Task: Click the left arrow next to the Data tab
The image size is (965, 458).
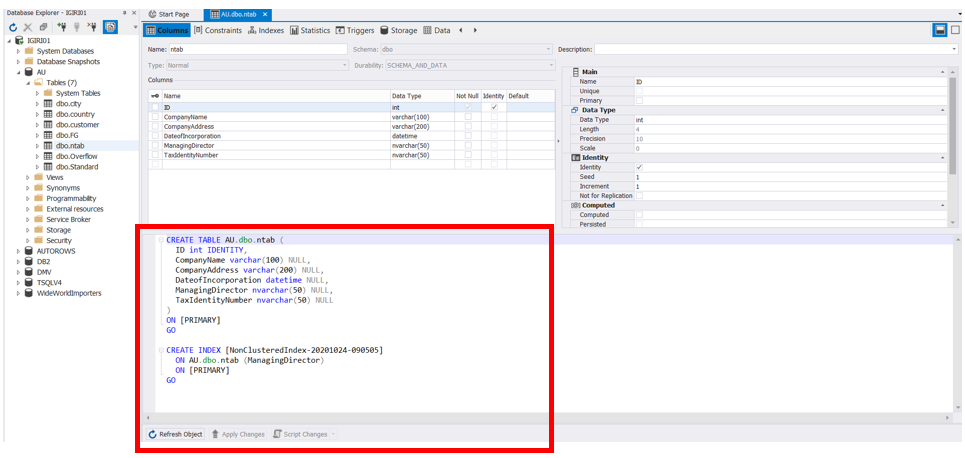Action: [x=461, y=30]
